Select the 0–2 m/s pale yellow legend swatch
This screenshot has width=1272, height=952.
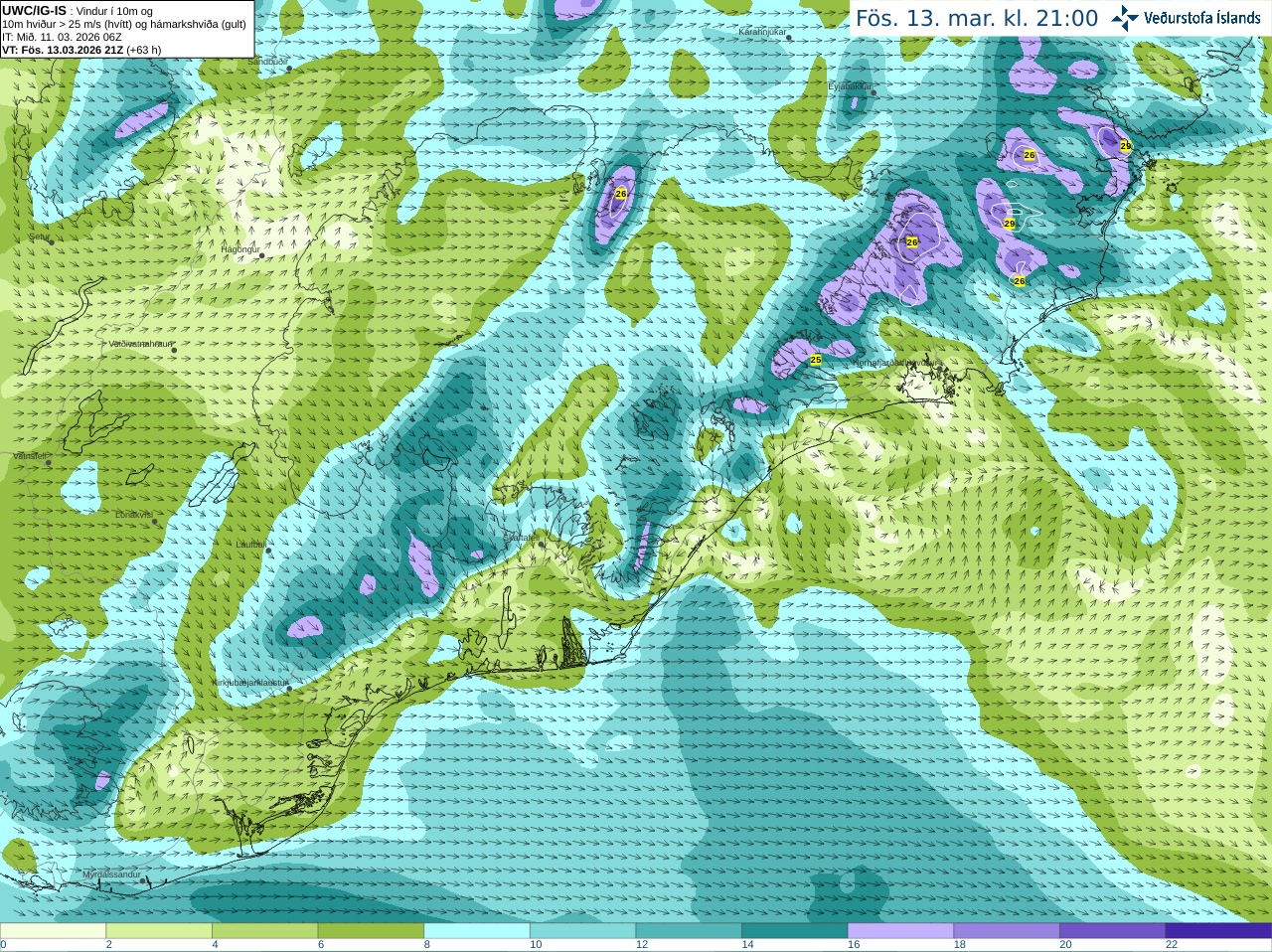coord(53,931)
